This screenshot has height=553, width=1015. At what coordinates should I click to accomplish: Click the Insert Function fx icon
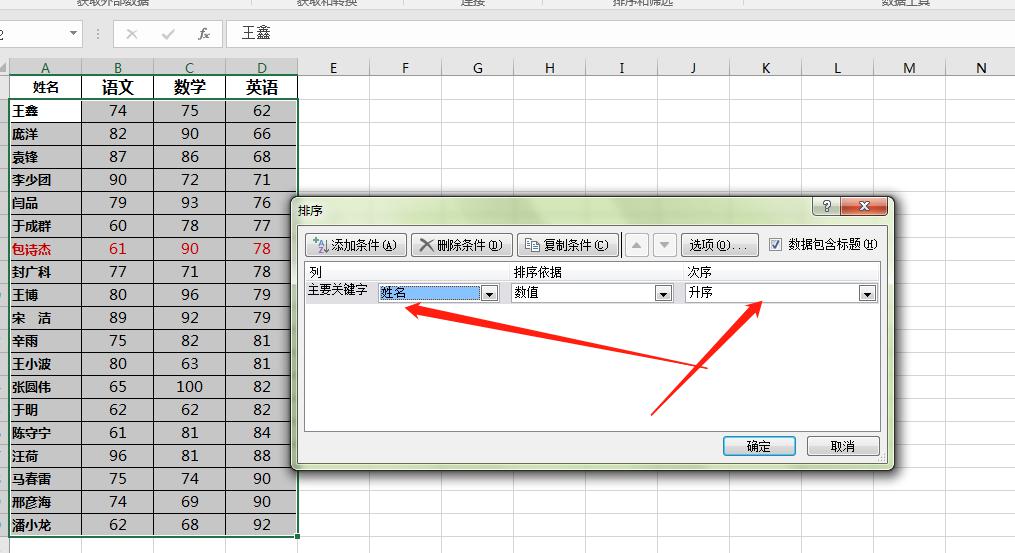[x=203, y=34]
